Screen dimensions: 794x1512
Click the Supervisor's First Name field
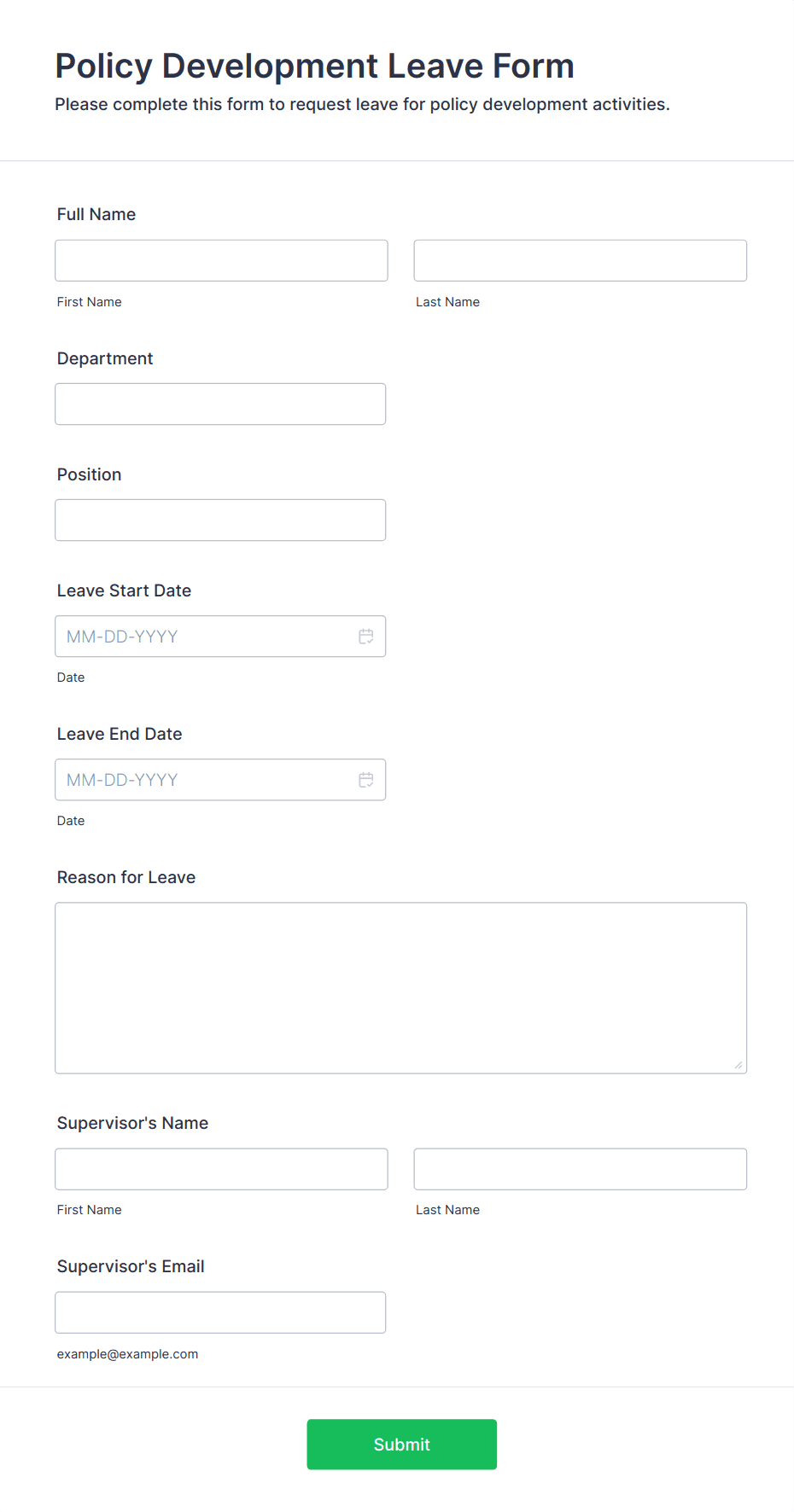point(221,1169)
